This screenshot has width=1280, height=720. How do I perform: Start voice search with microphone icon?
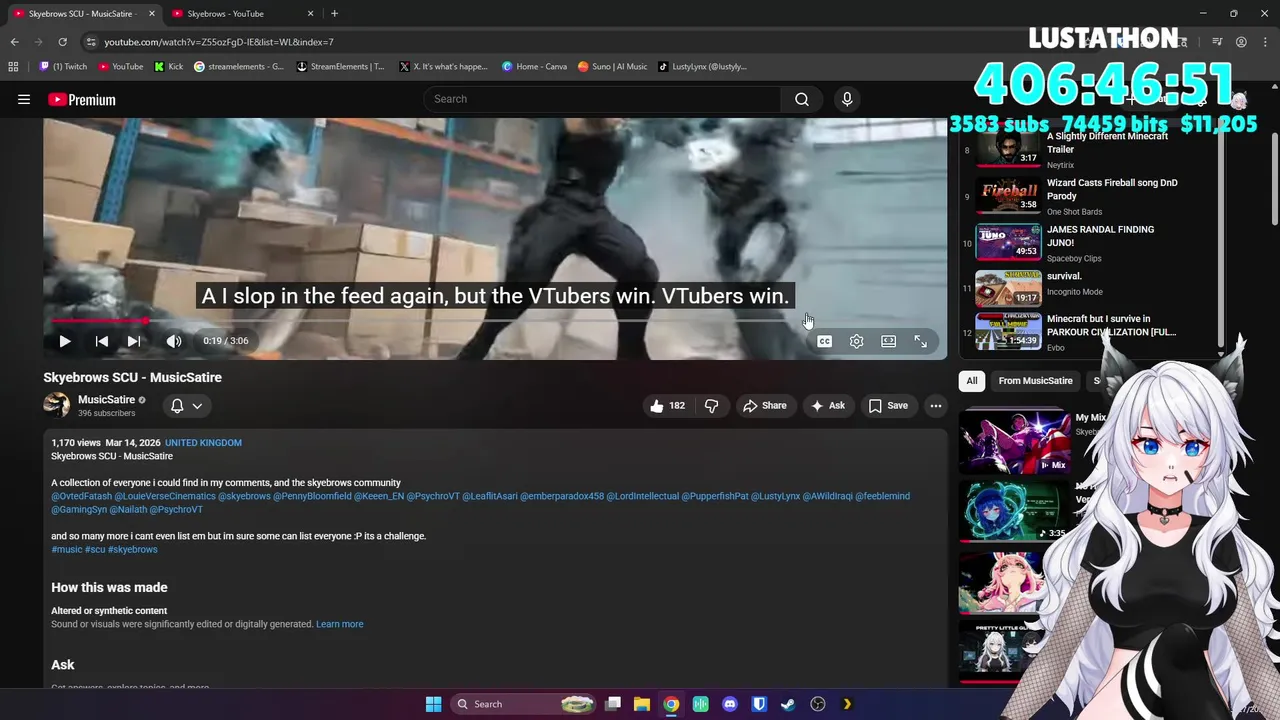847,99
